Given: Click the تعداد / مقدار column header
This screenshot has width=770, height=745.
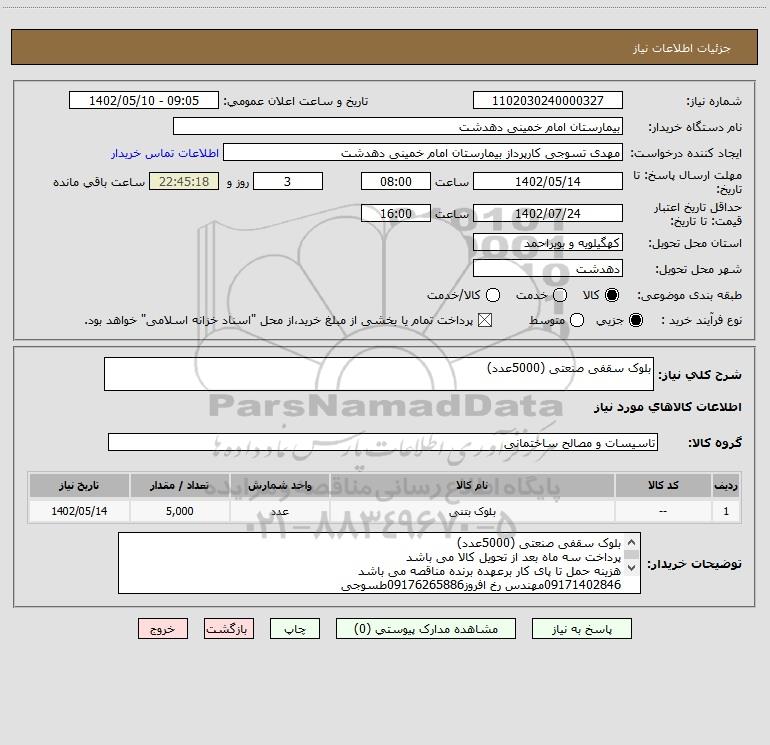Looking at the screenshot, I should click(x=179, y=485).
